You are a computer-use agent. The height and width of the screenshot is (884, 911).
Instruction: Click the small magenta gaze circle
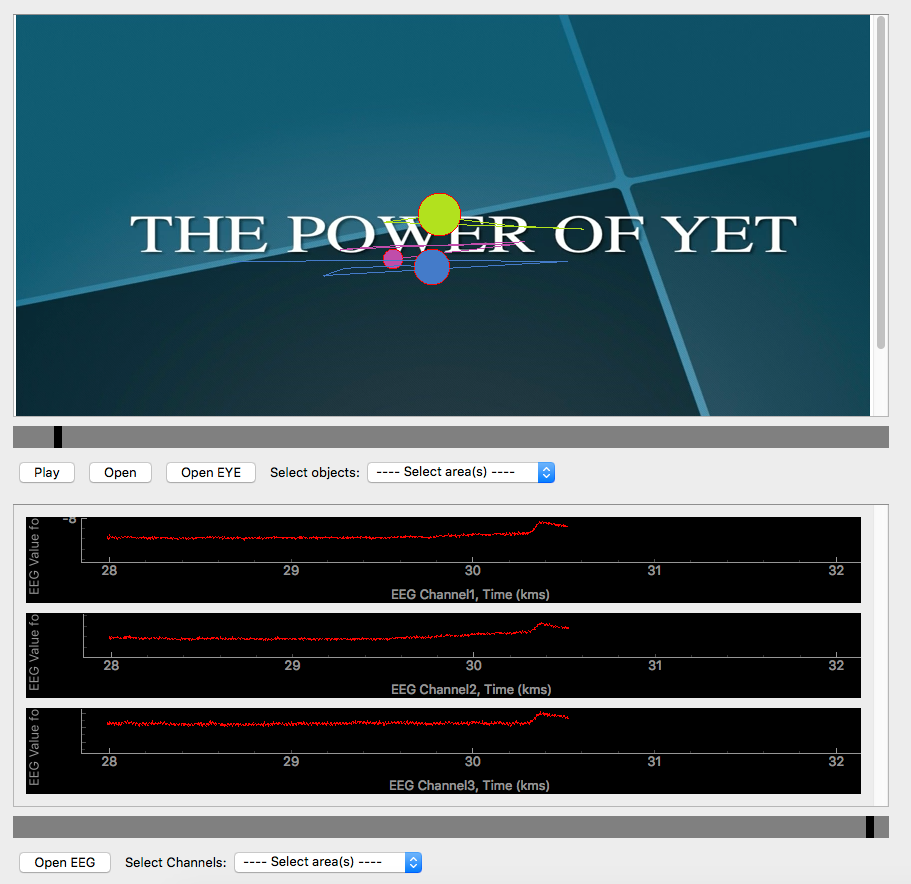coord(393,258)
